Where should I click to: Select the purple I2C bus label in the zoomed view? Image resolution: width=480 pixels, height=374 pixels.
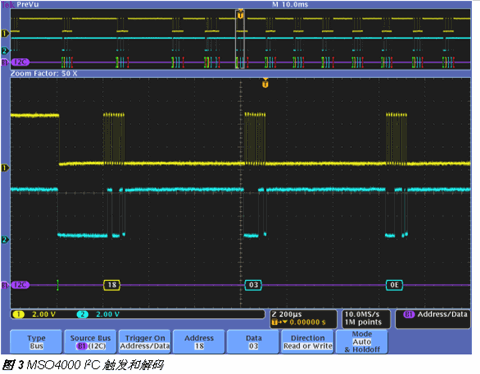pos(20,285)
